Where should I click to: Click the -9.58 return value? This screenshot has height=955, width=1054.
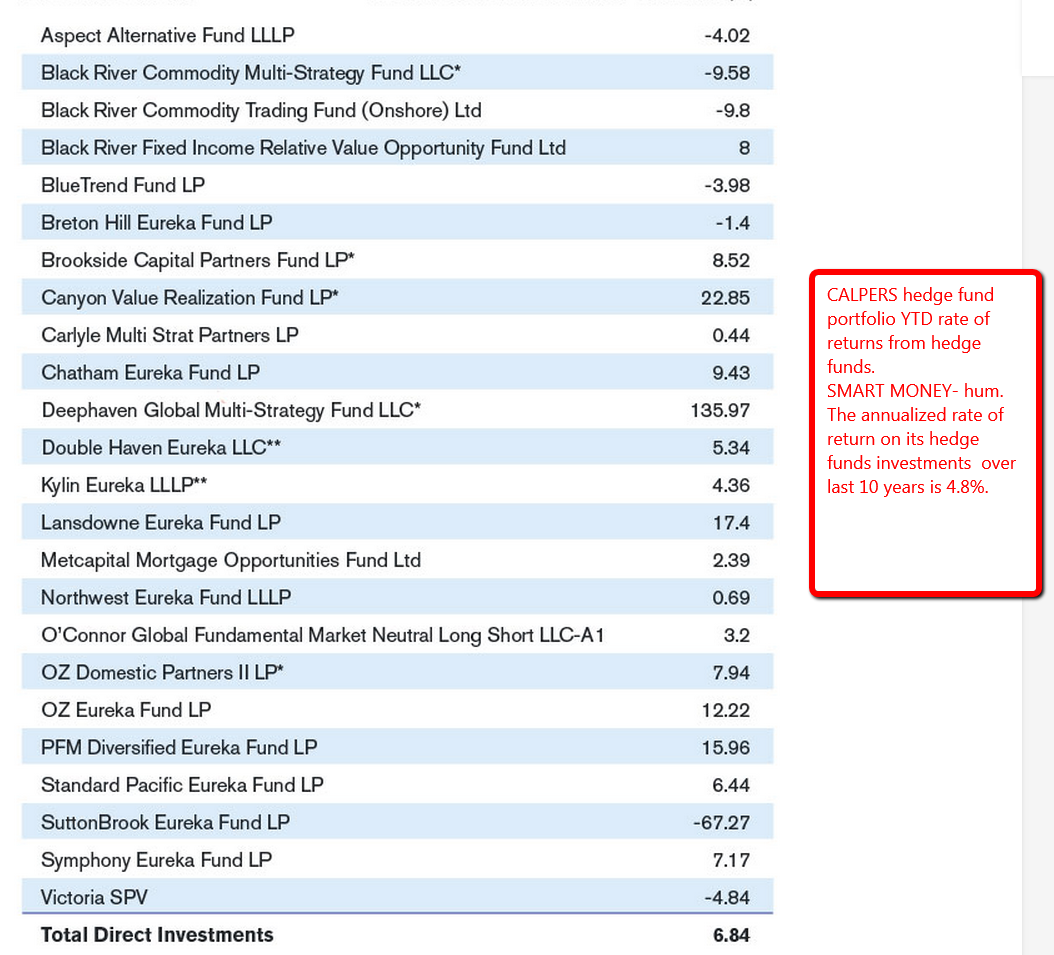point(727,73)
